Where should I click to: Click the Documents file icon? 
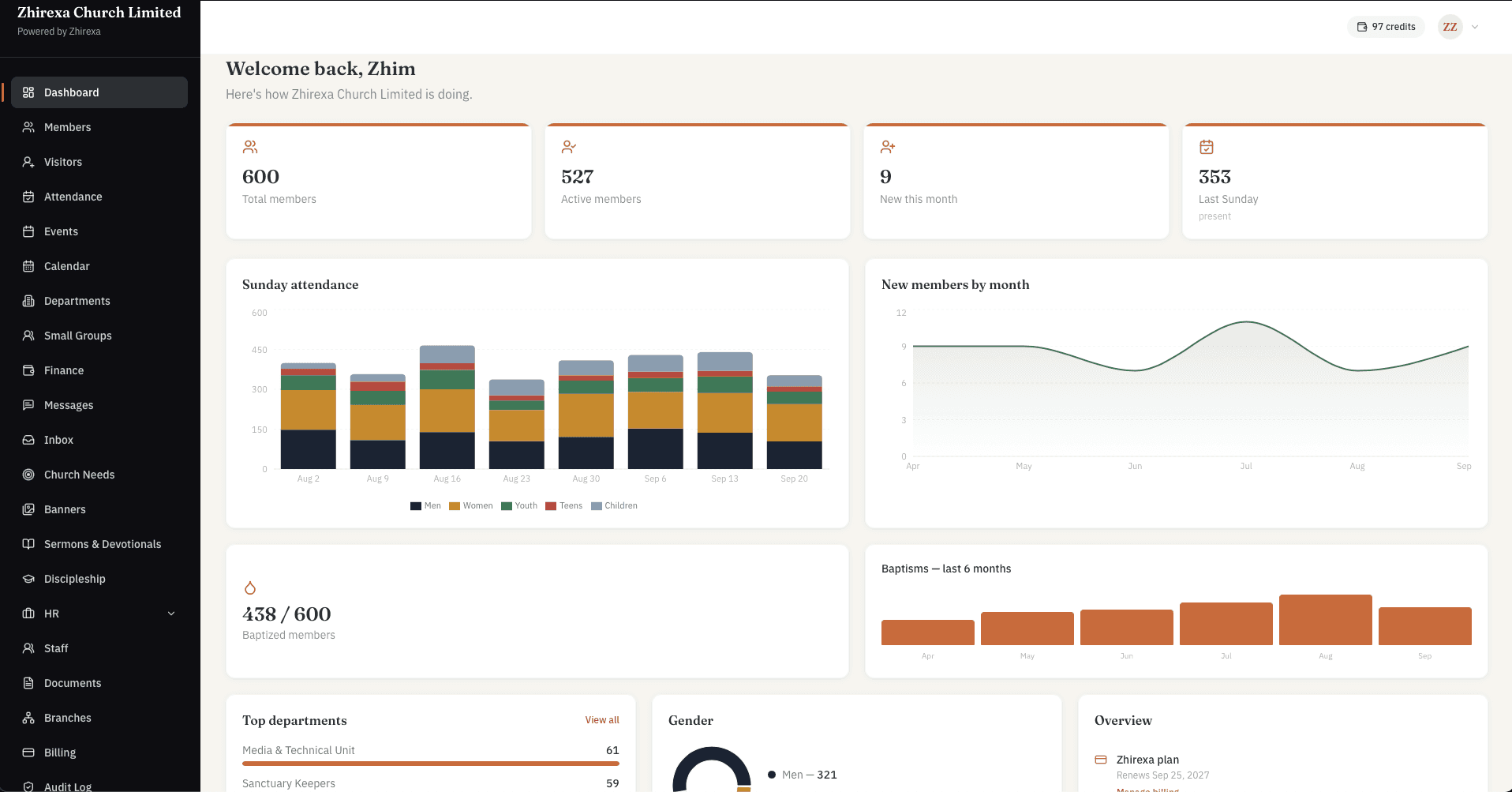(28, 683)
